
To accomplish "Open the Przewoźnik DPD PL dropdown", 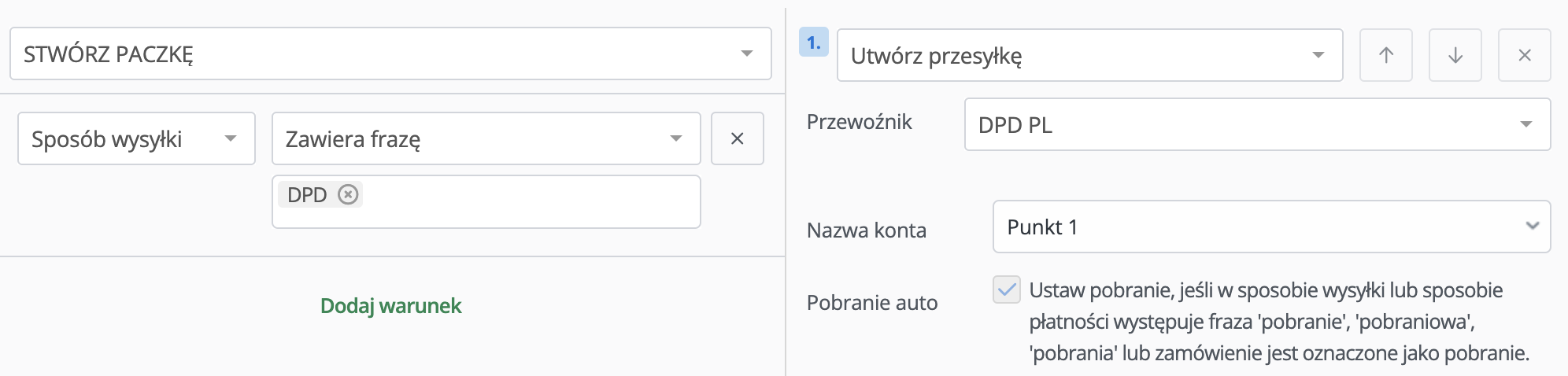I will tap(1258, 124).
